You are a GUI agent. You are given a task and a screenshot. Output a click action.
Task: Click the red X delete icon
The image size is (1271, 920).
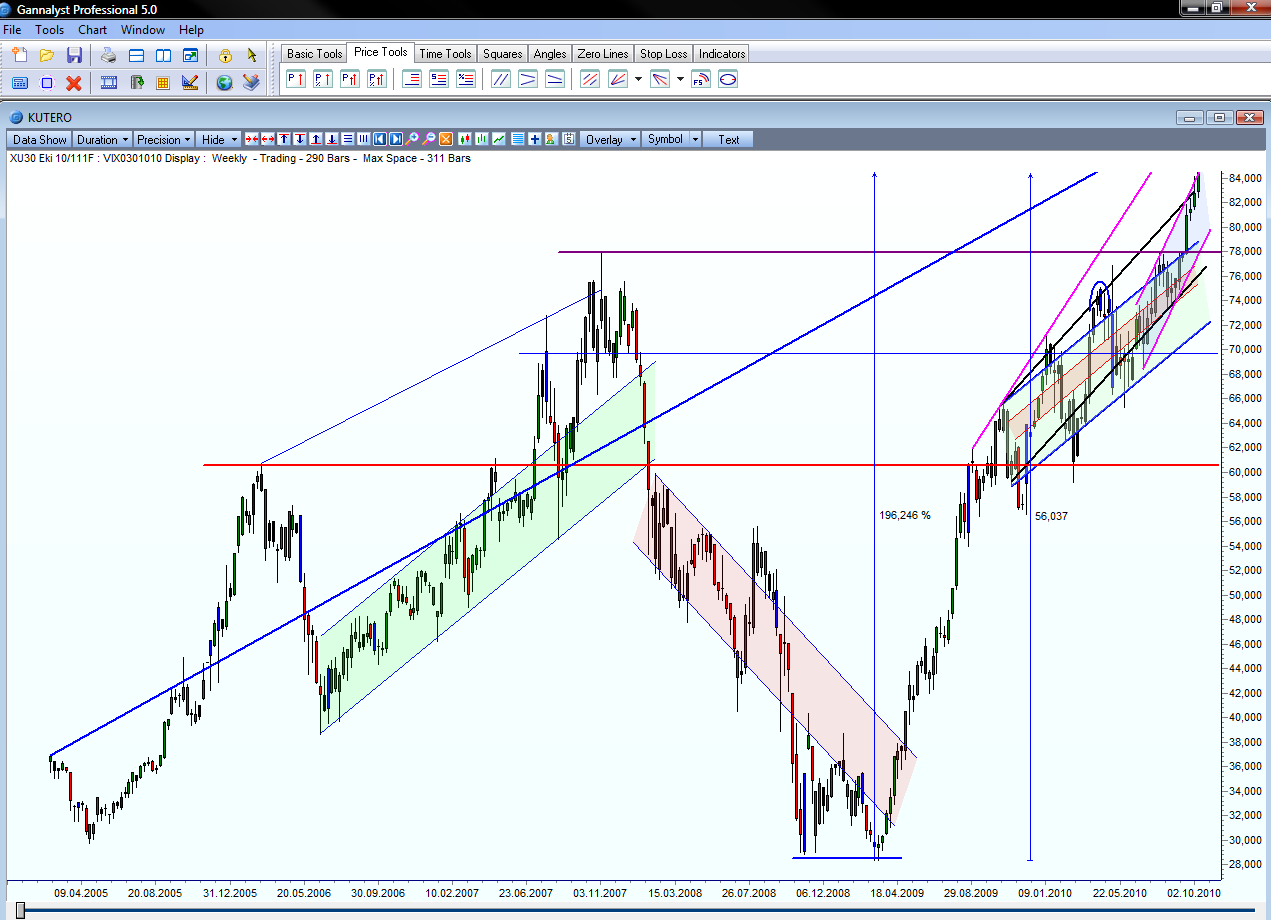(73, 82)
